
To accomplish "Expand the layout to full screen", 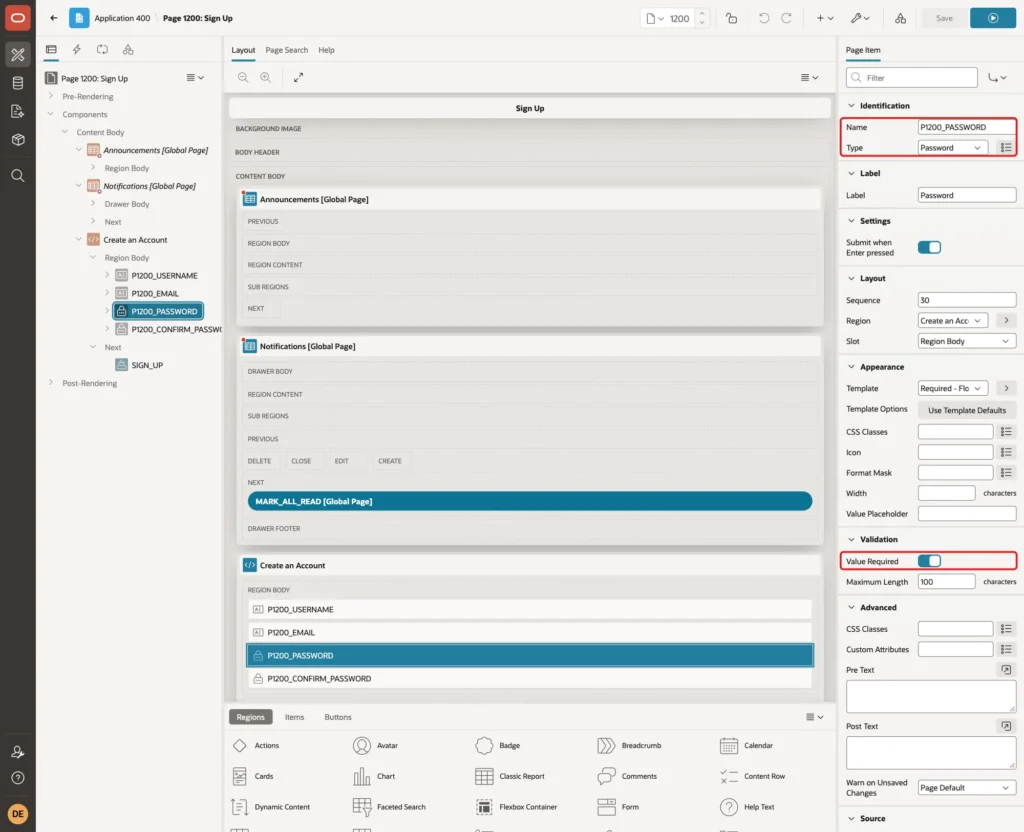I will 298,78.
